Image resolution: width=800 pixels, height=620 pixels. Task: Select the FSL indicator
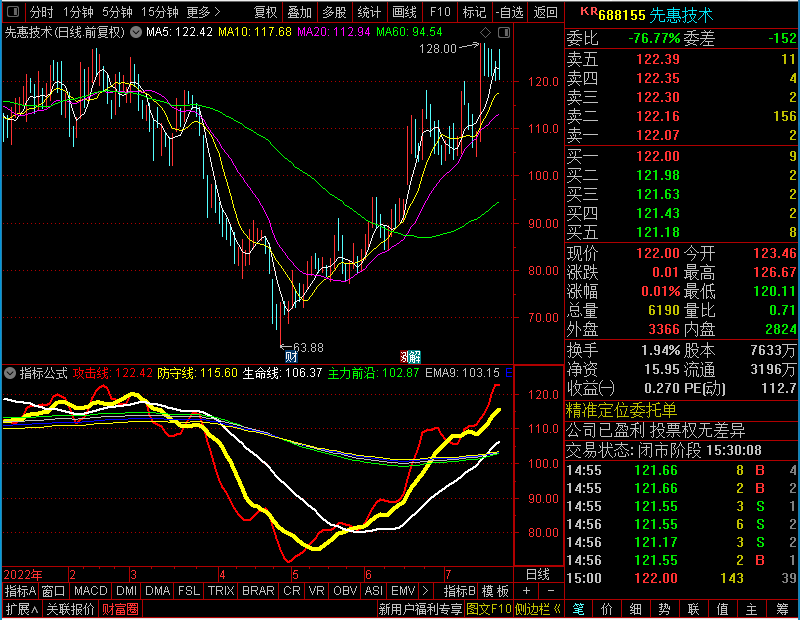(189, 591)
